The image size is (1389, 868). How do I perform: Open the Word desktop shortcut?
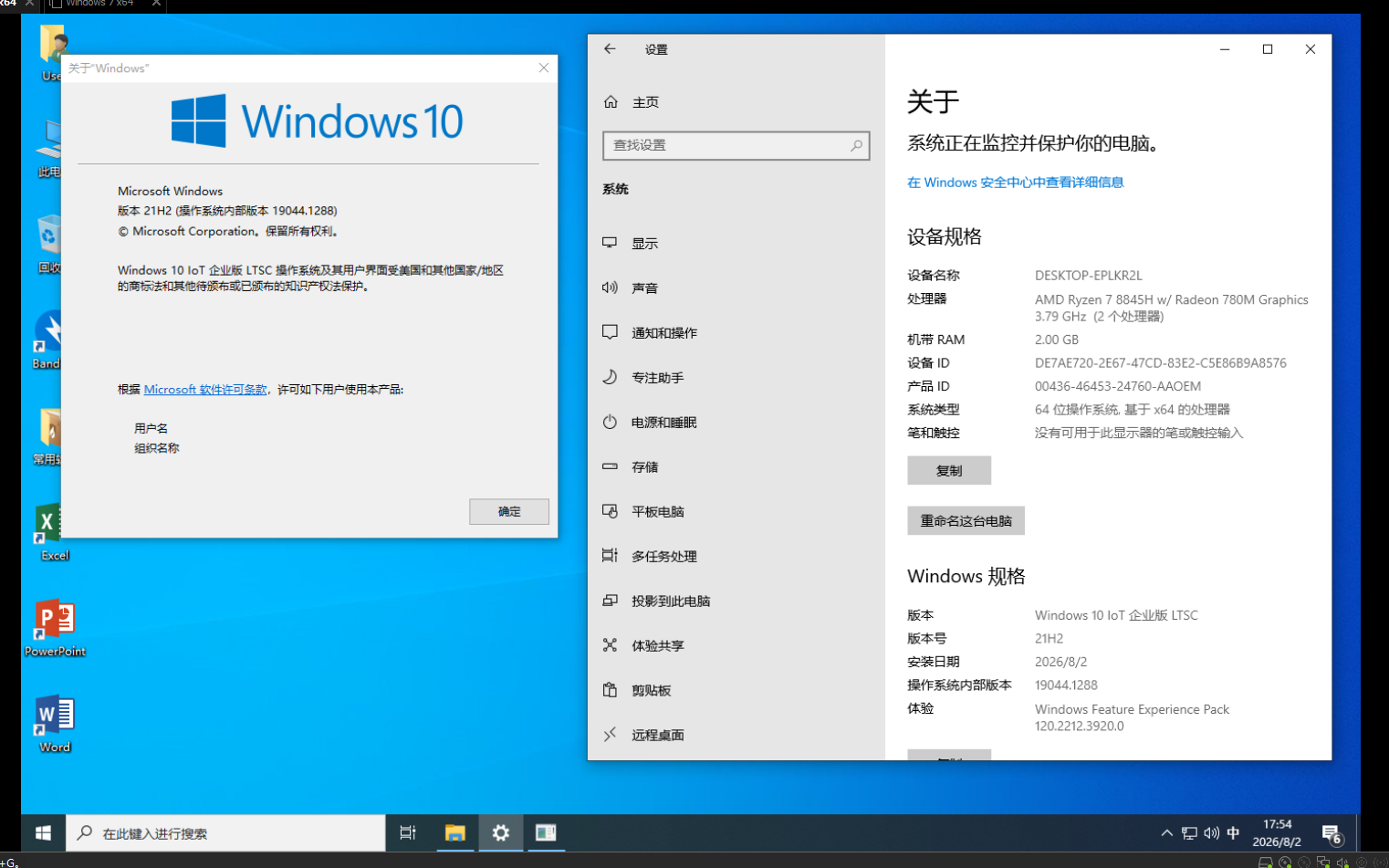pyautogui.click(x=55, y=724)
